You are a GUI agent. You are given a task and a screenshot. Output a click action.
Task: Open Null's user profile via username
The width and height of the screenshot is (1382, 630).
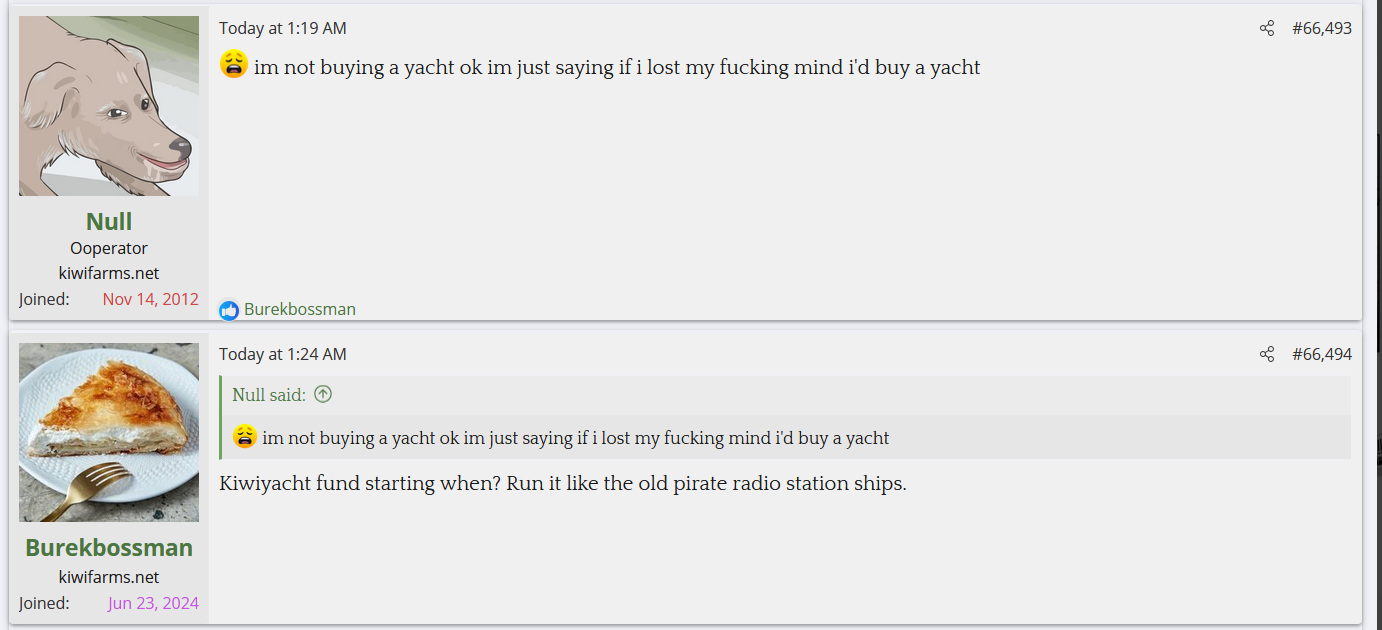point(109,221)
